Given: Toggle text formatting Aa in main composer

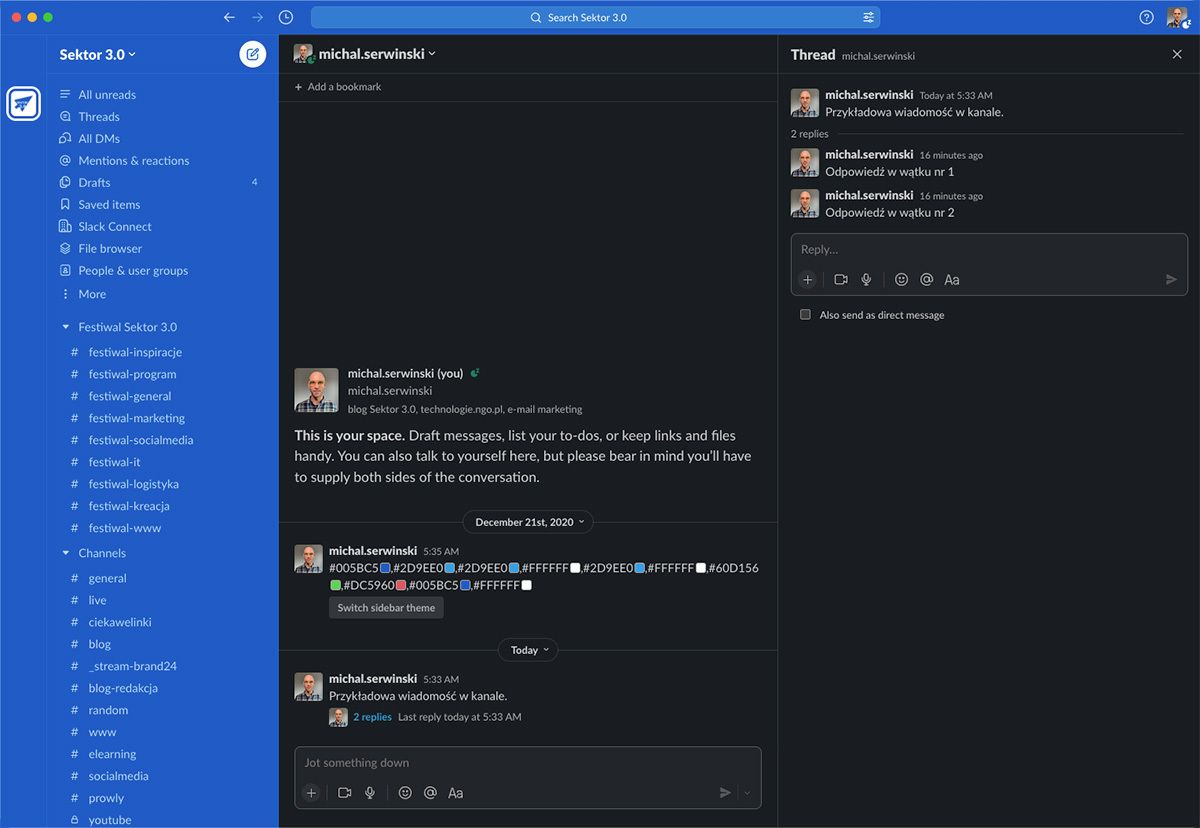Looking at the screenshot, I should pyautogui.click(x=455, y=793).
